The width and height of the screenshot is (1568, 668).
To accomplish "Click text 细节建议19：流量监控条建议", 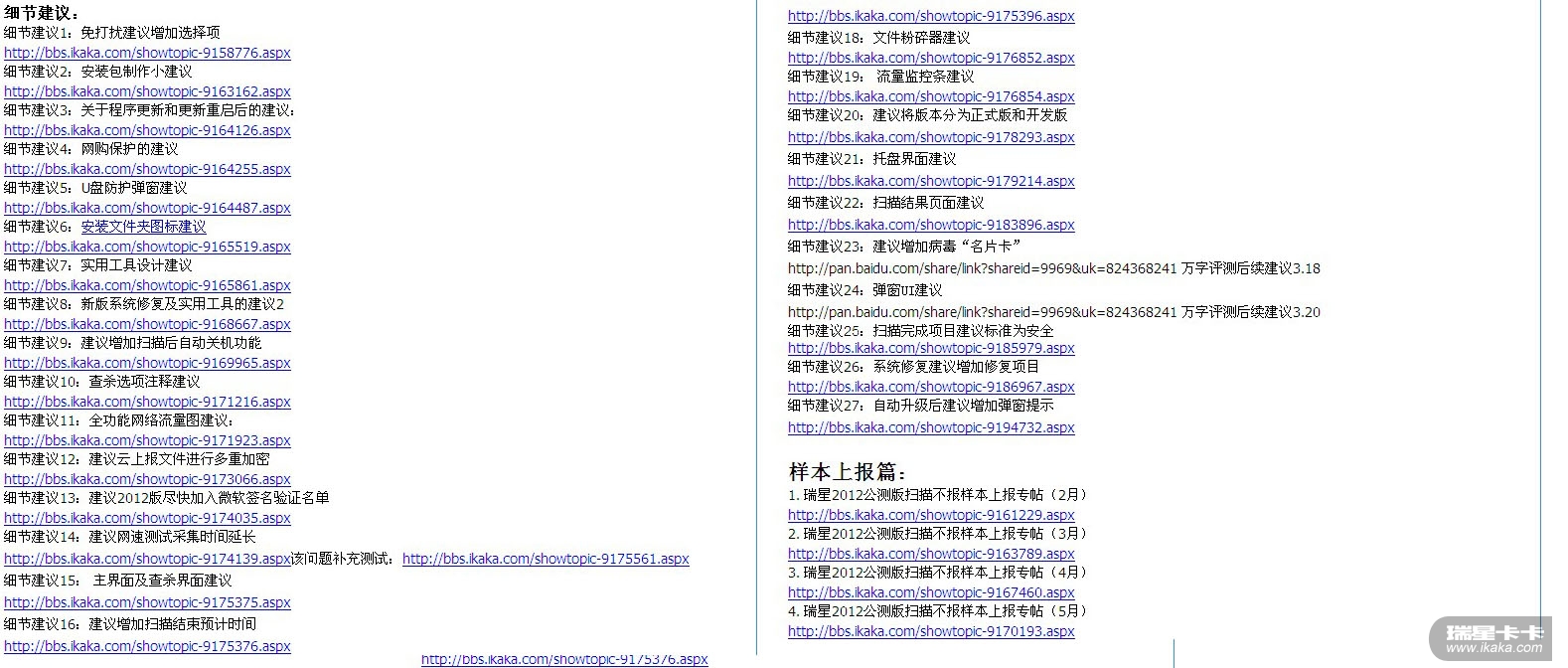I will click(x=881, y=77).
